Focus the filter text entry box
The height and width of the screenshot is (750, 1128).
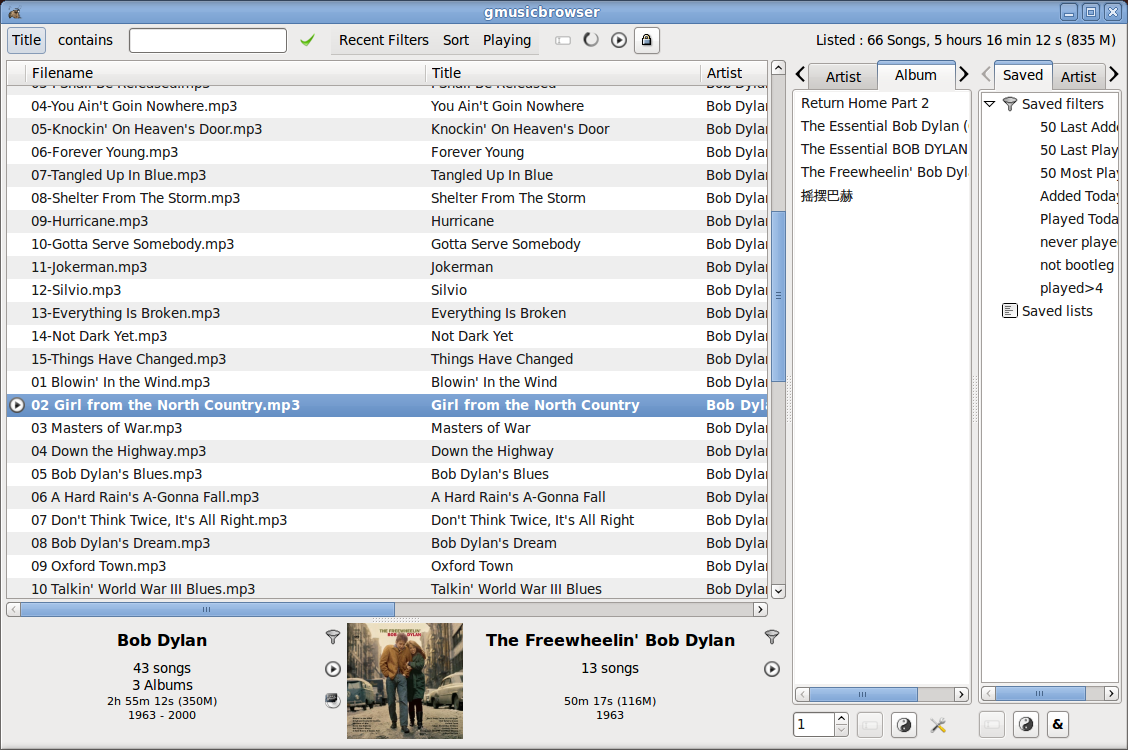click(208, 40)
